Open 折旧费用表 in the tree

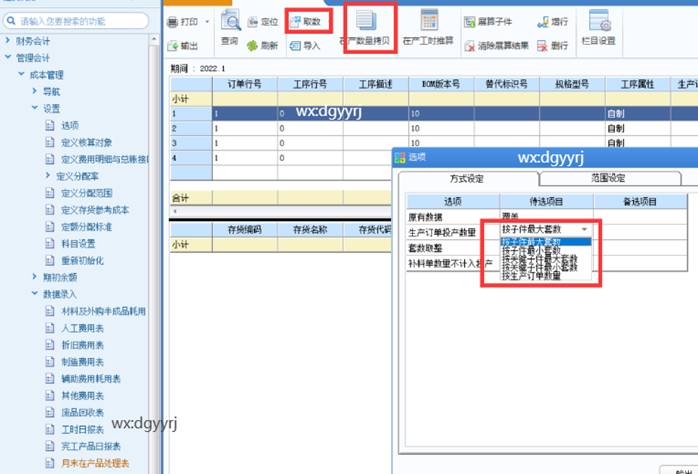pyautogui.click(x=82, y=345)
